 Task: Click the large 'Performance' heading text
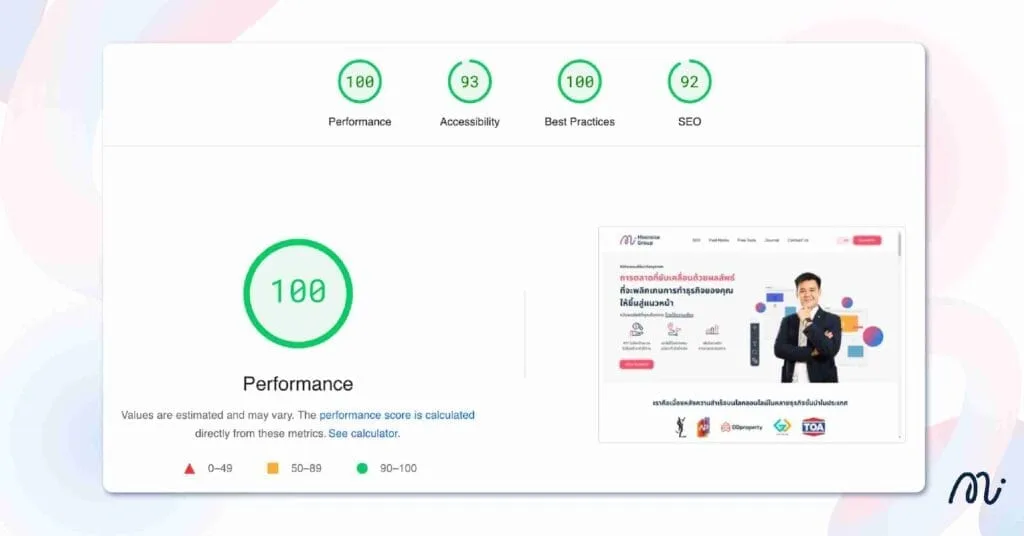[298, 384]
